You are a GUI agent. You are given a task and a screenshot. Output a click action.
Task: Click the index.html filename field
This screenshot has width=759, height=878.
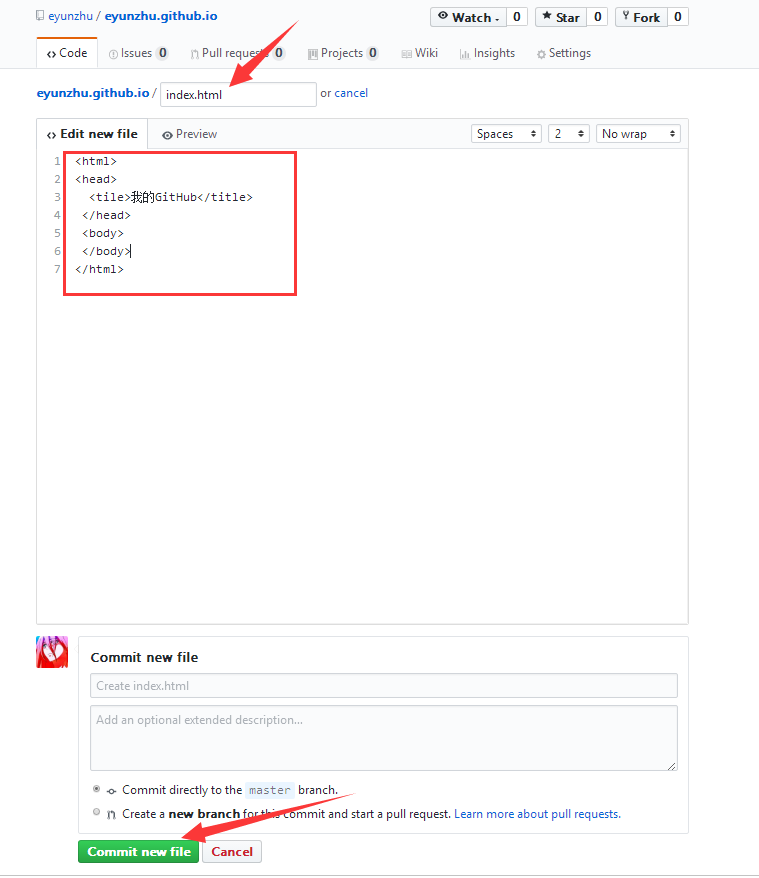238,95
